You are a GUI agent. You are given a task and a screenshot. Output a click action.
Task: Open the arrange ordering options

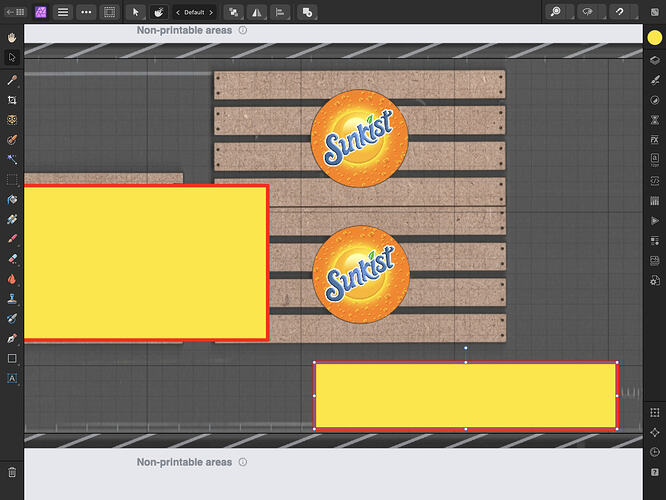click(234, 12)
